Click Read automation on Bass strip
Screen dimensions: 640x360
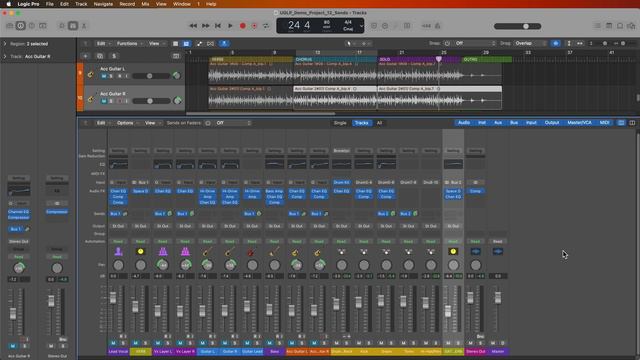[x=274, y=241]
